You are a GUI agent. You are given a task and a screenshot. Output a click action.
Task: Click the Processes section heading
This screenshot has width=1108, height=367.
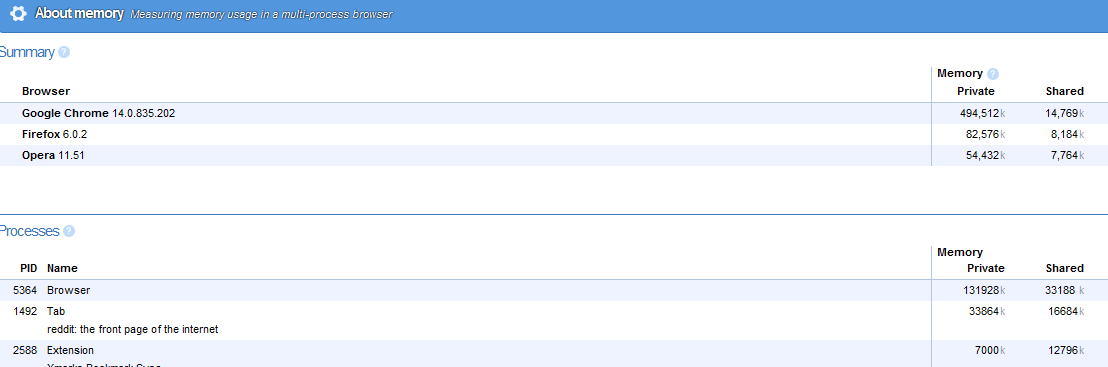(x=29, y=231)
